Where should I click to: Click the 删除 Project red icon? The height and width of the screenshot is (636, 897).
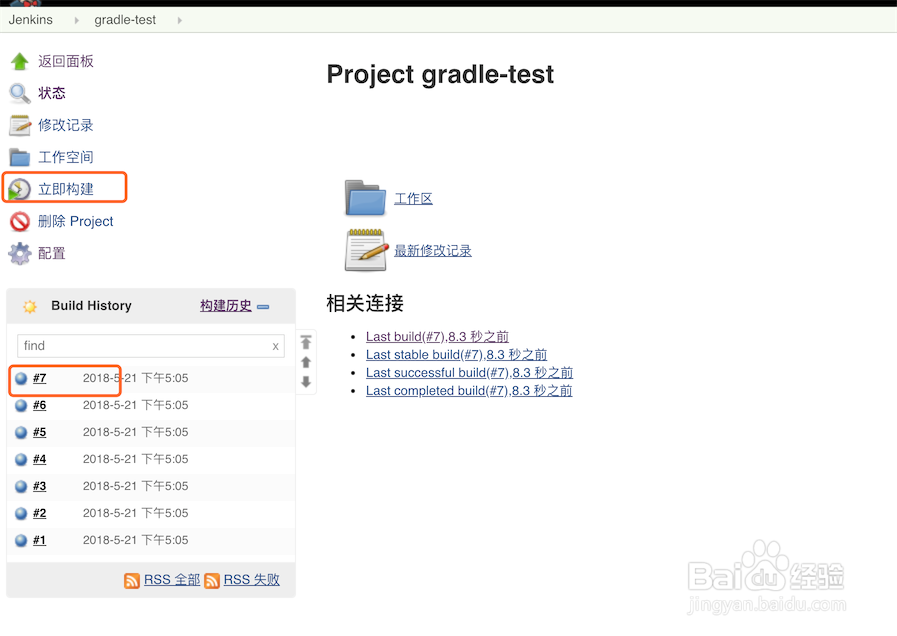pyautogui.click(x=21, y=221)
